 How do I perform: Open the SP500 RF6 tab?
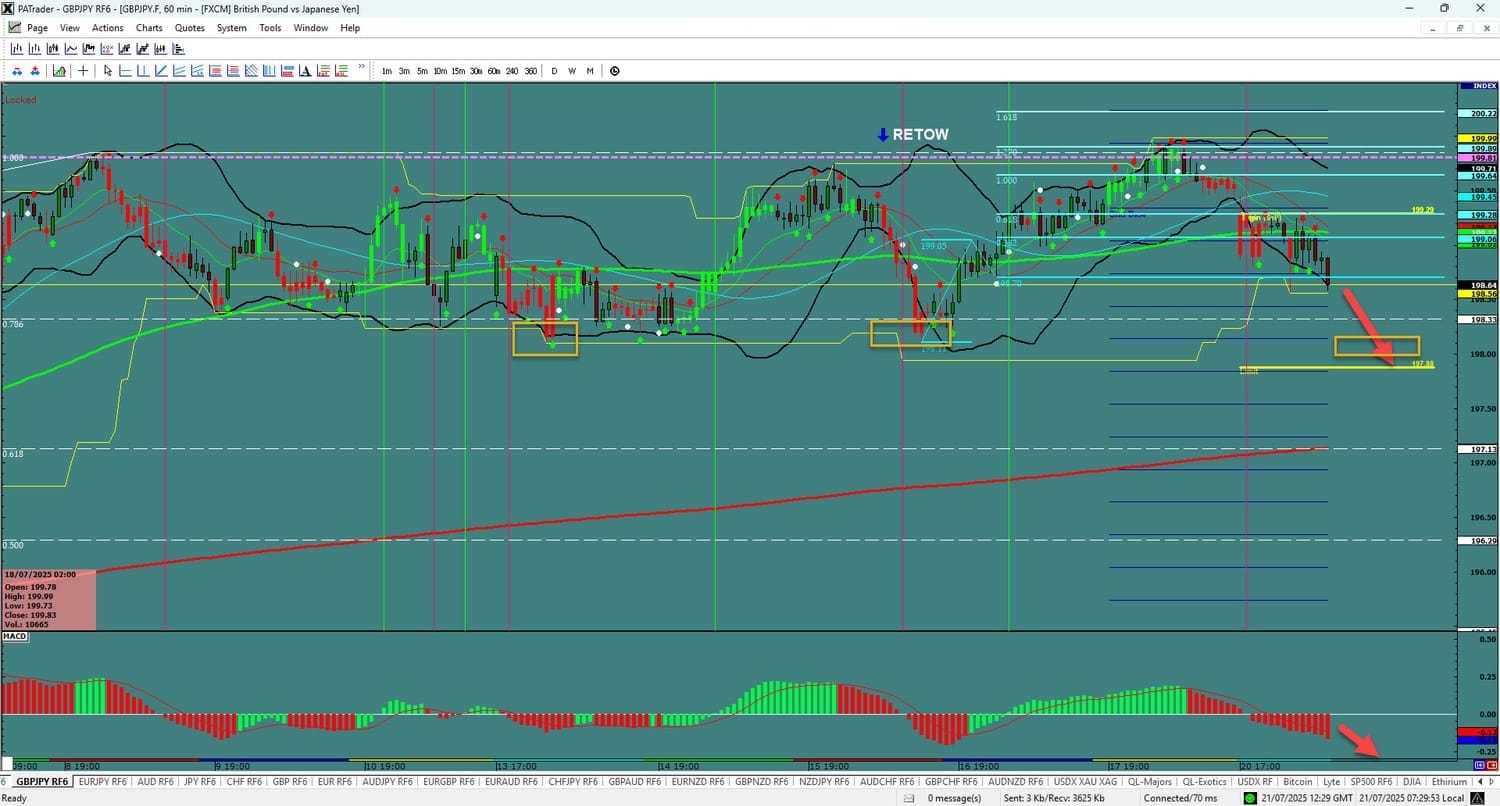[1370, 782]
